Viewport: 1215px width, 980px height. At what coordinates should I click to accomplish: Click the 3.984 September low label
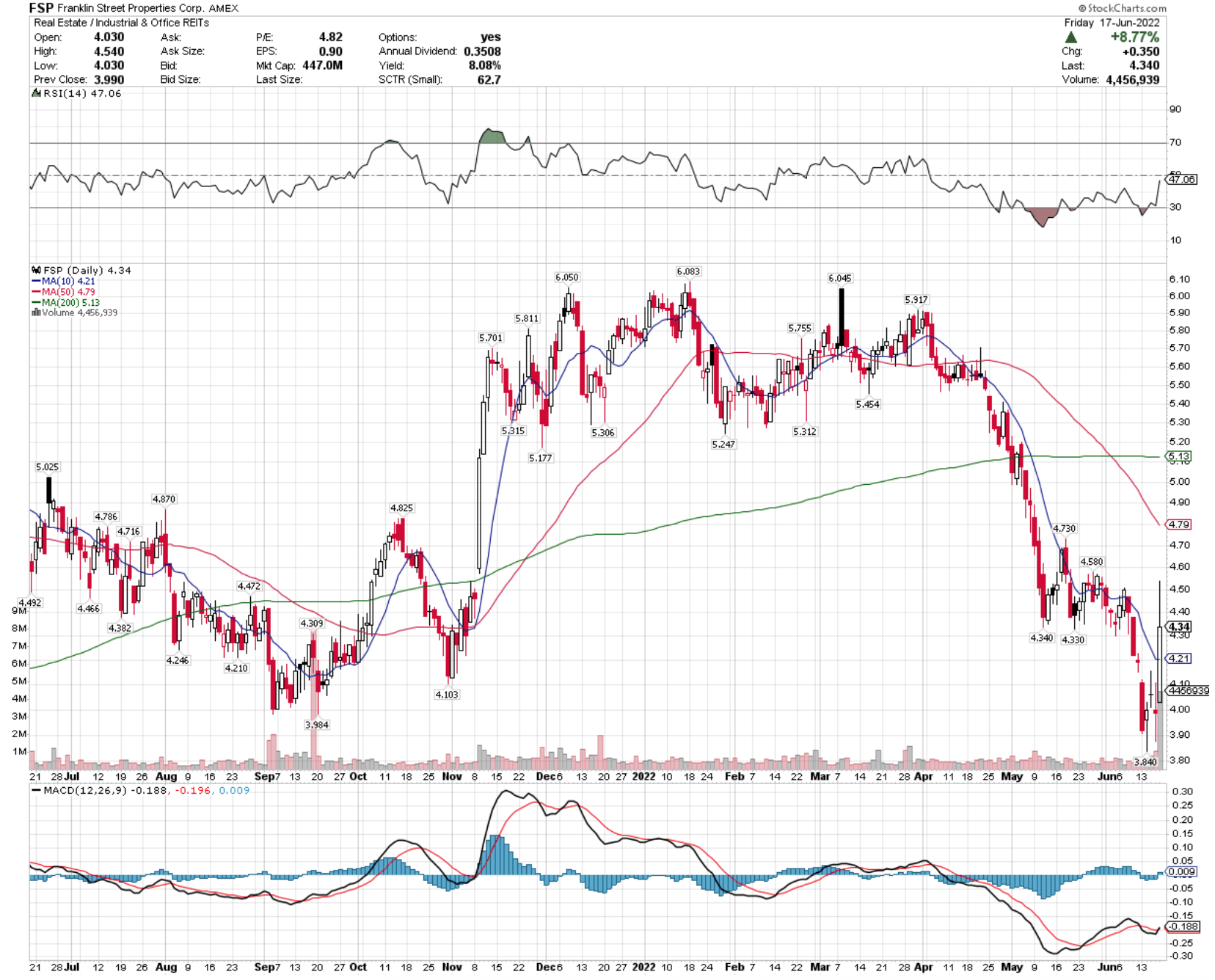click(317, 725)
